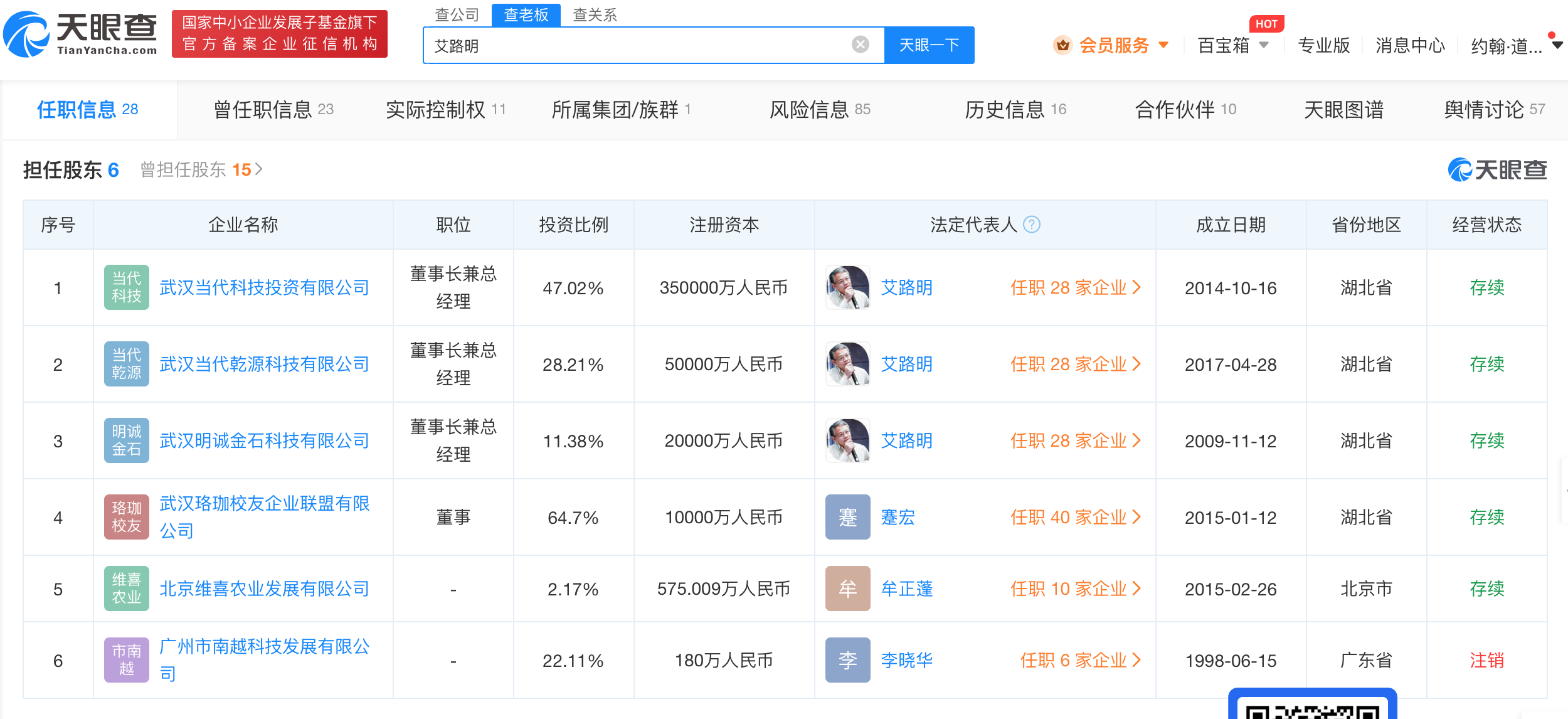View 任职 40 家企业 for 蹇宏
1568x719 pixels.
click(1074, 517)
